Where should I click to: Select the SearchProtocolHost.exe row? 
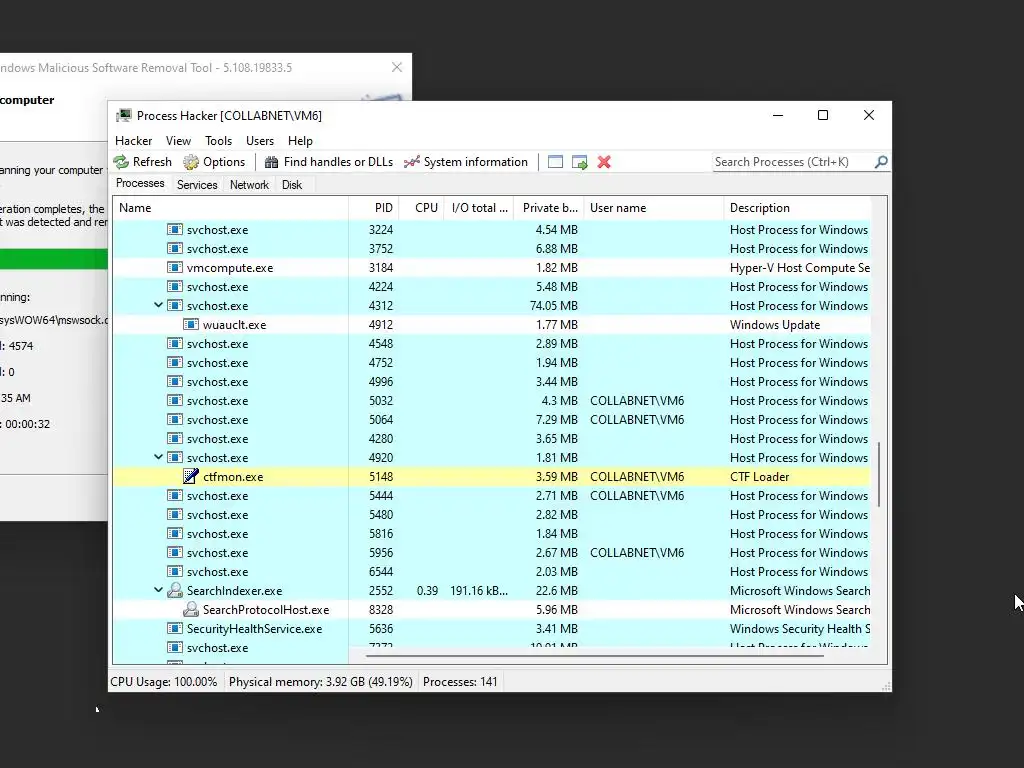[x=492, y=609]
